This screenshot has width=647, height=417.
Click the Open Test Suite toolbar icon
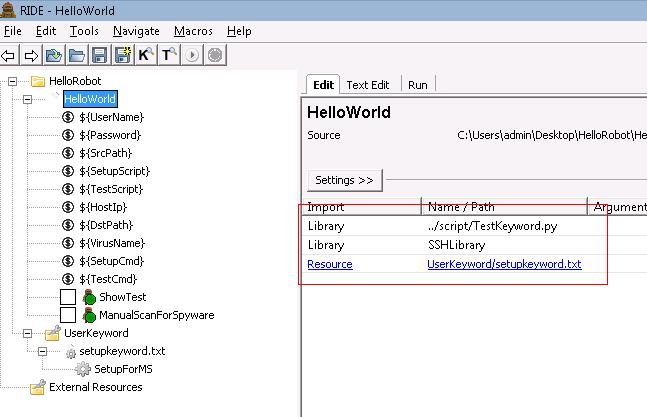[x=54, y=55]
